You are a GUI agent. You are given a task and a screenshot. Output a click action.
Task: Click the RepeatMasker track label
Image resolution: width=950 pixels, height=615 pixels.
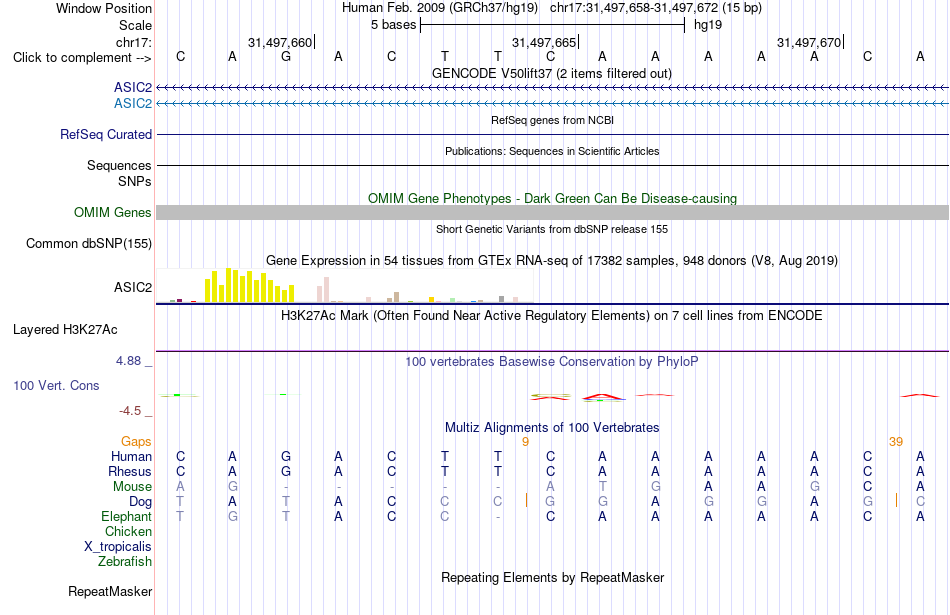[x=110, y=591]
